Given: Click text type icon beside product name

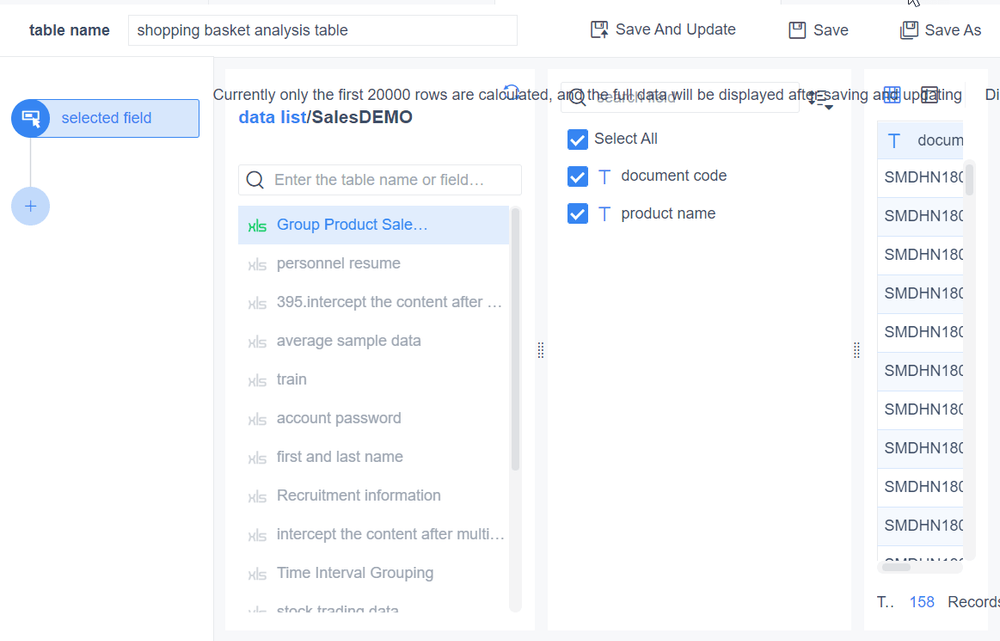Looking at the screenshot, I should tap(604, 214).
